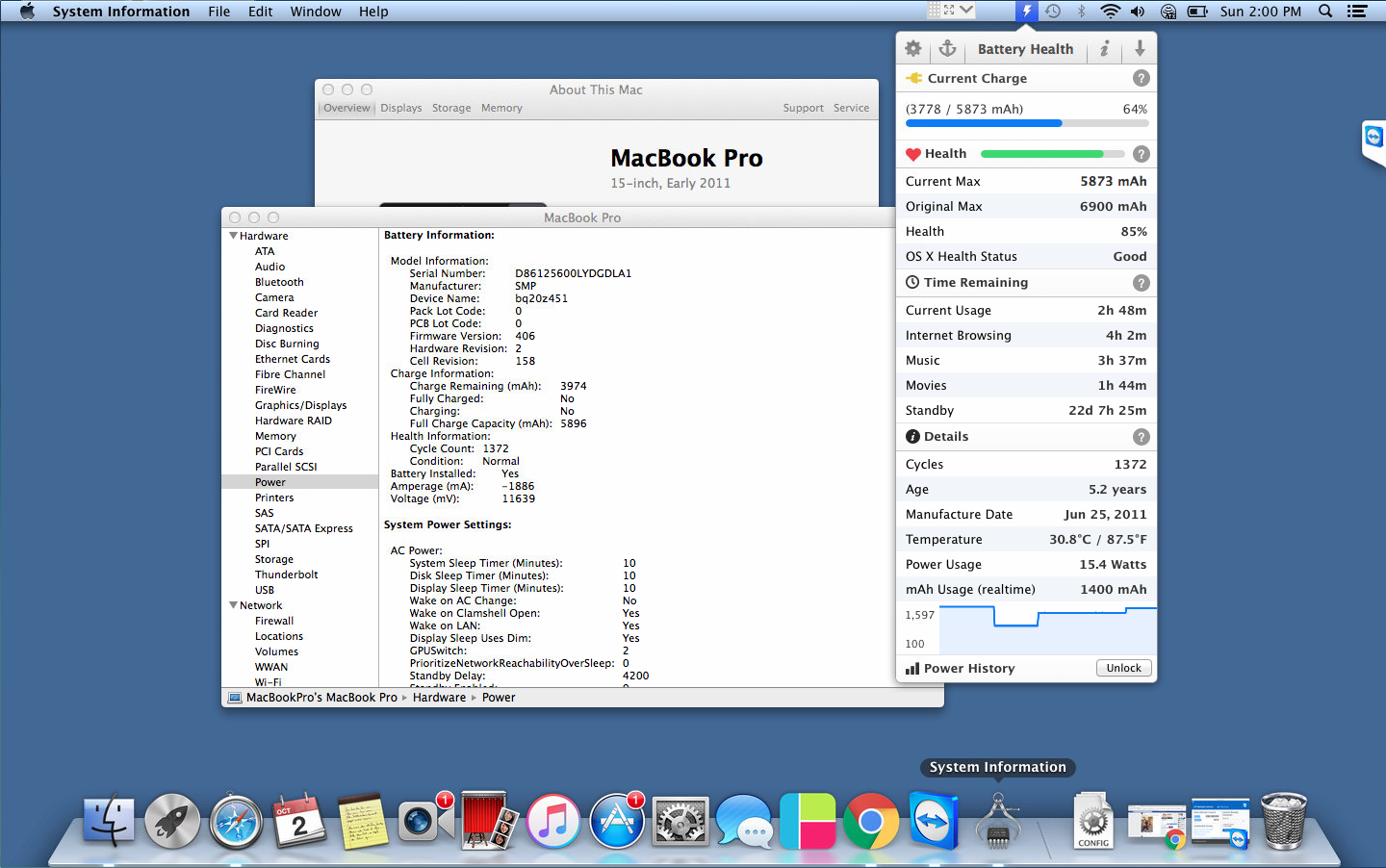
Task: Open the Bluetooth menu bar icon
Action: 1081,12
